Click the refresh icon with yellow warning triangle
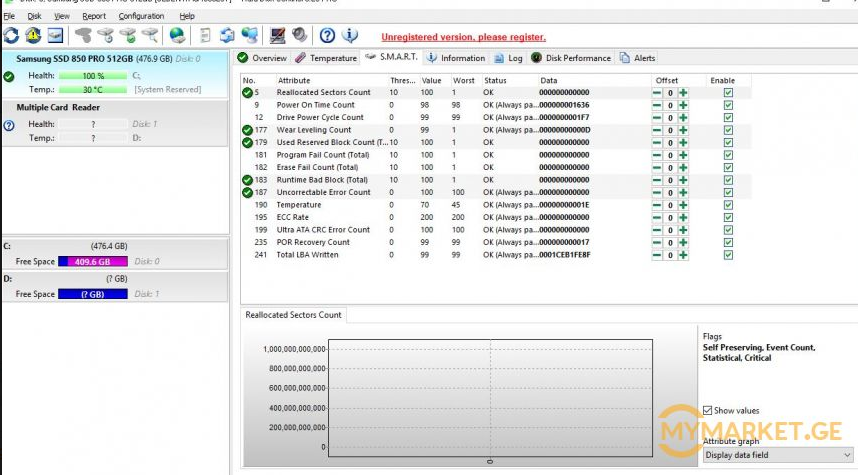This screenshot has height=475, width=858. coord(33,36)
